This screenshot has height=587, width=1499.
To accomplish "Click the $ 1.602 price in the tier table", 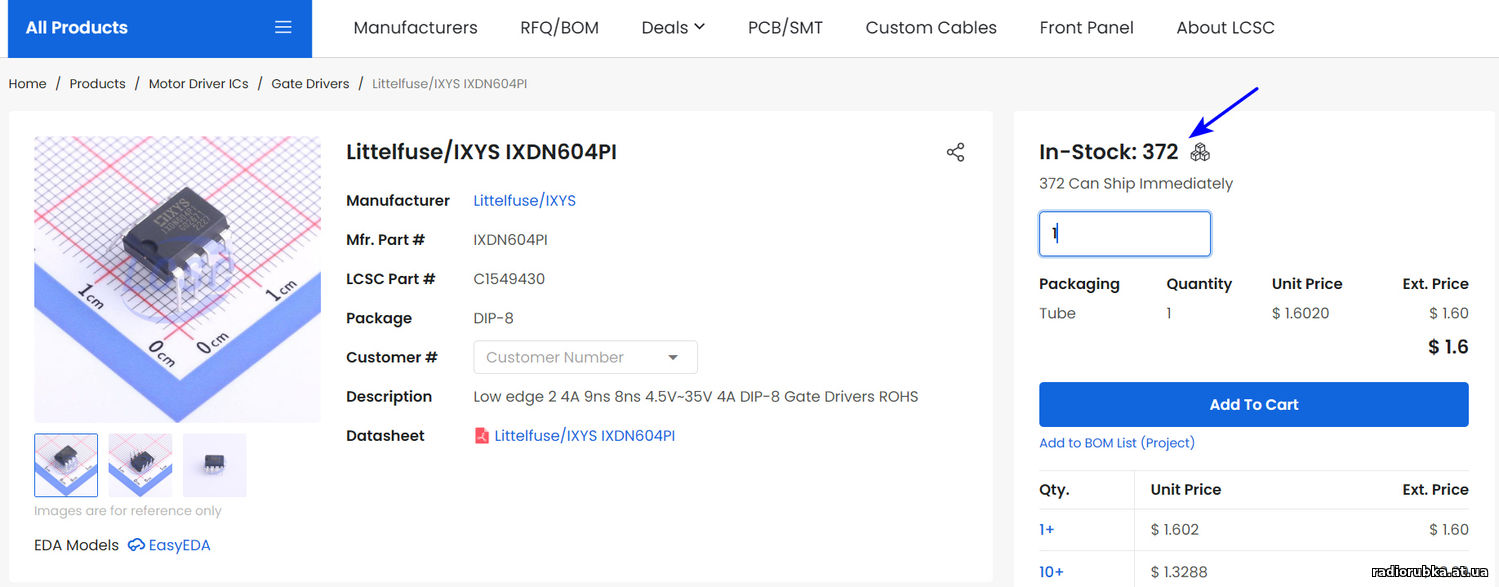I will tap(1175, 530).
